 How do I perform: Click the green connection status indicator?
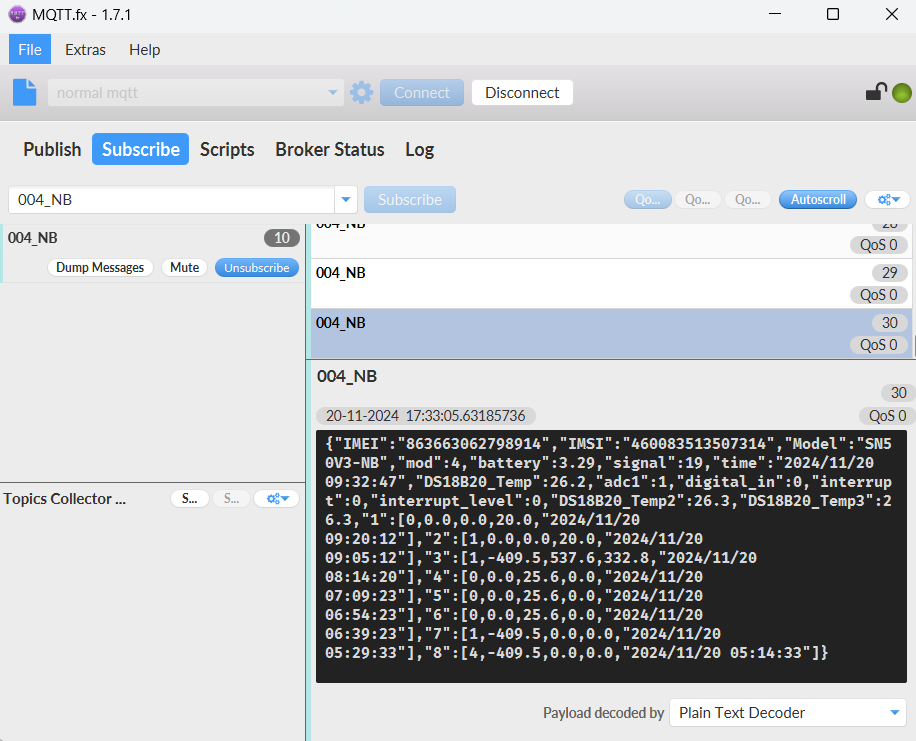point(901,93)
